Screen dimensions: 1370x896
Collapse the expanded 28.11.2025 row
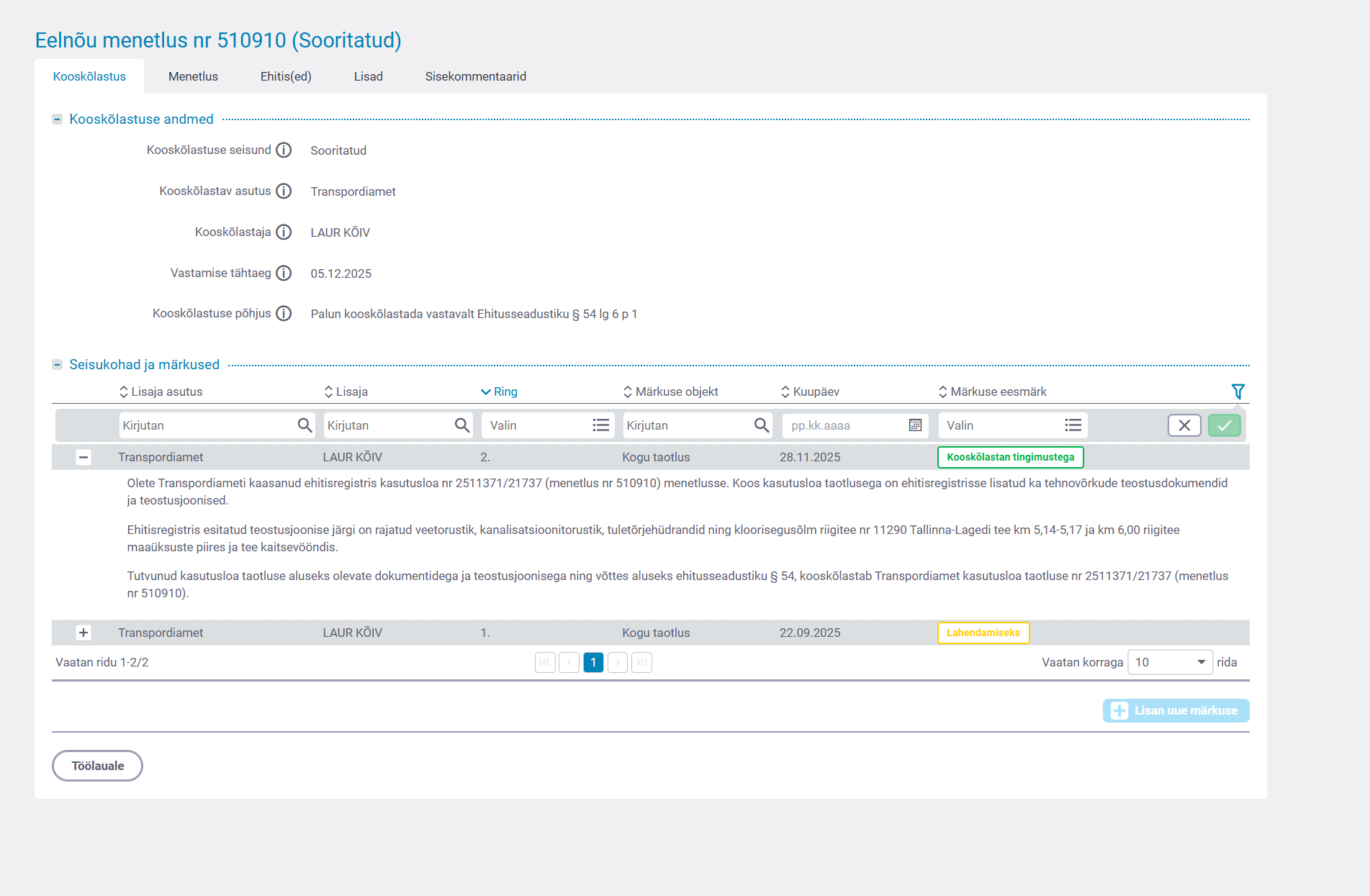point(84,458)
